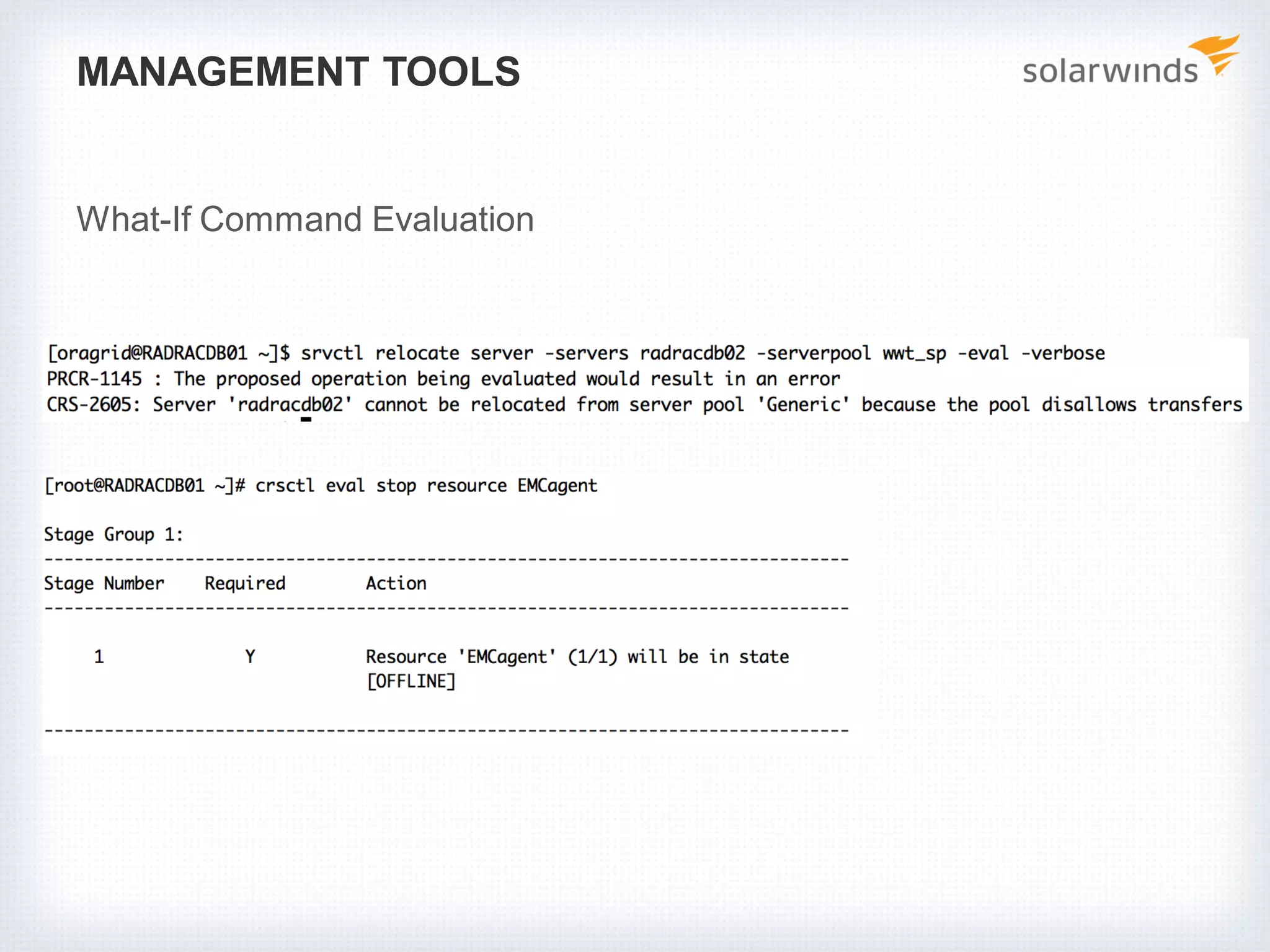Click the stage number value 1
The image size is (1270, 952).
click(x=99, y=657)
